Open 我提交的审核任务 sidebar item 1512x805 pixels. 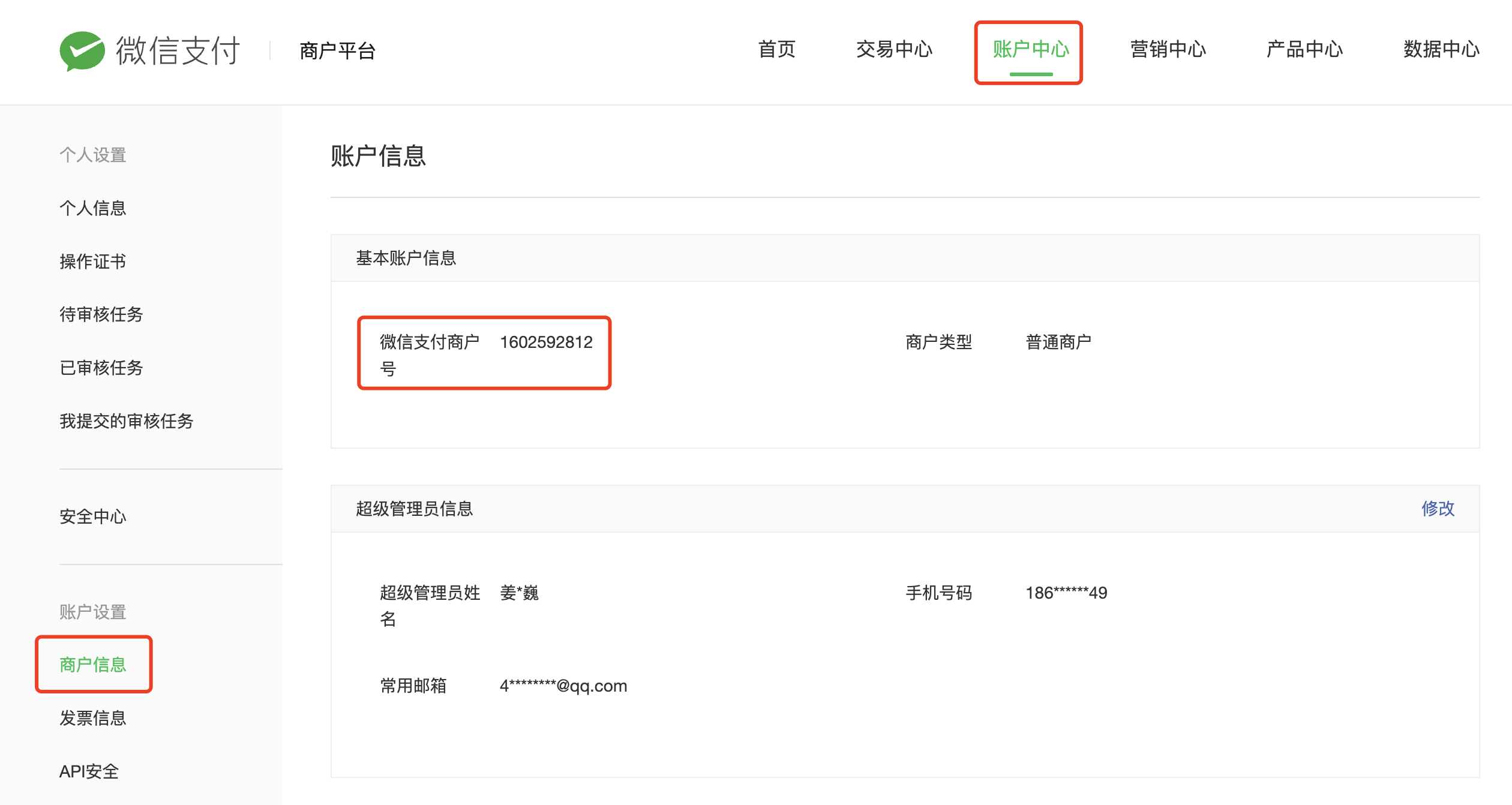pyautogui.click(x=127, y=421)
